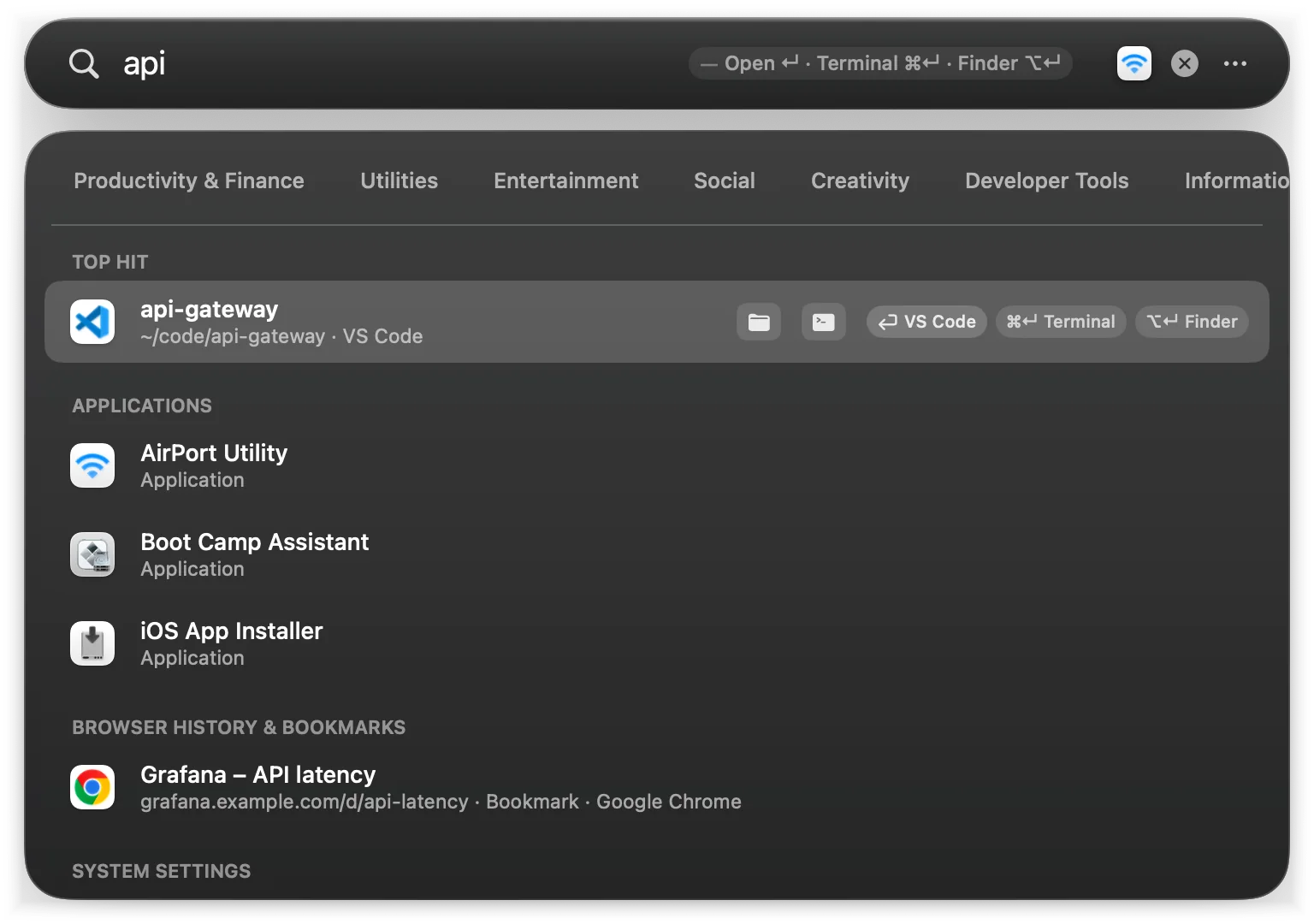Screen dimensions: 1314x924
Task: Click the Boot Camp Assistant icon
Action: tap(92, 554)
